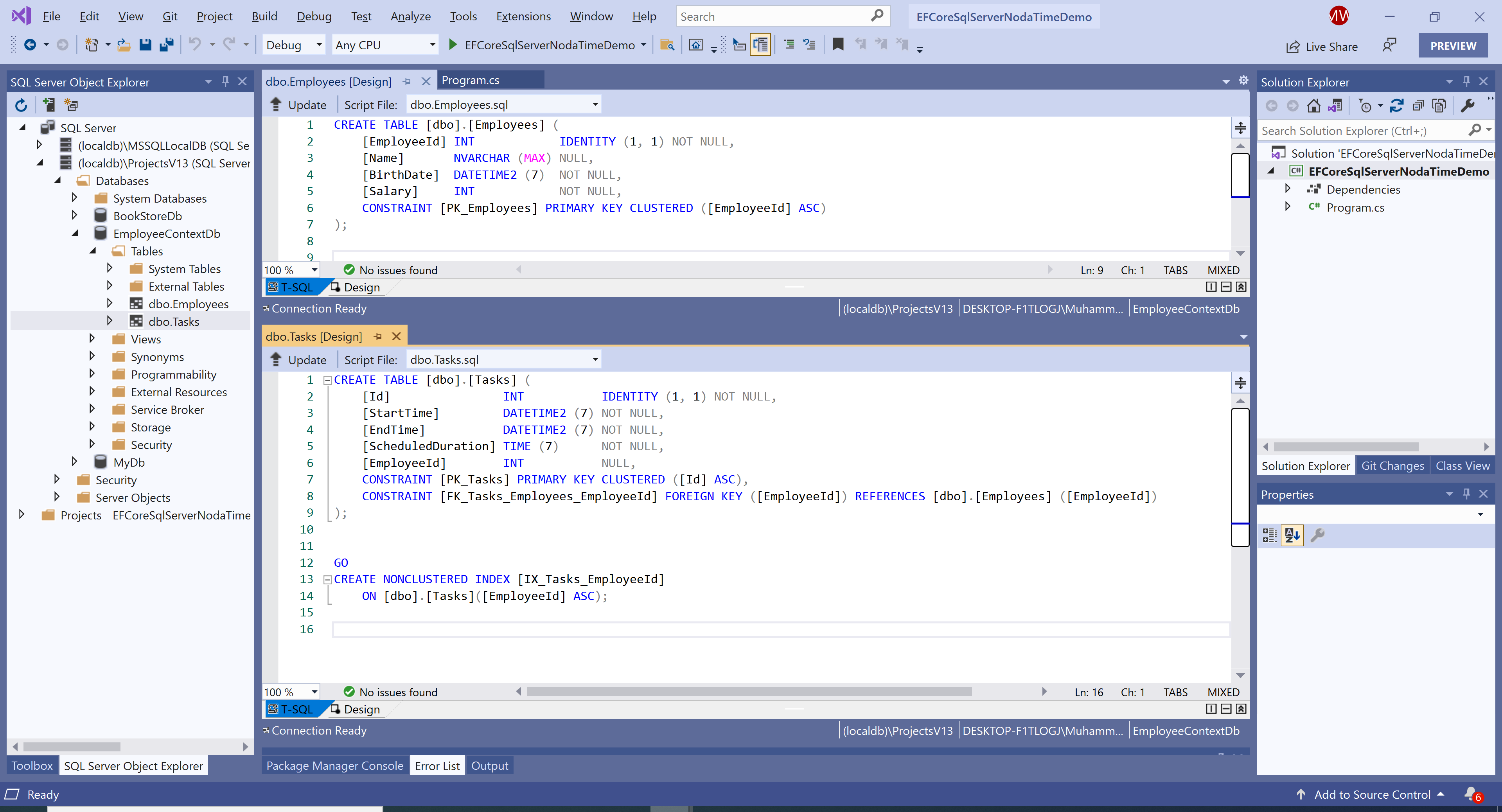
Task: Click the Save All toolbar icon
Action: tap(167, 45)
